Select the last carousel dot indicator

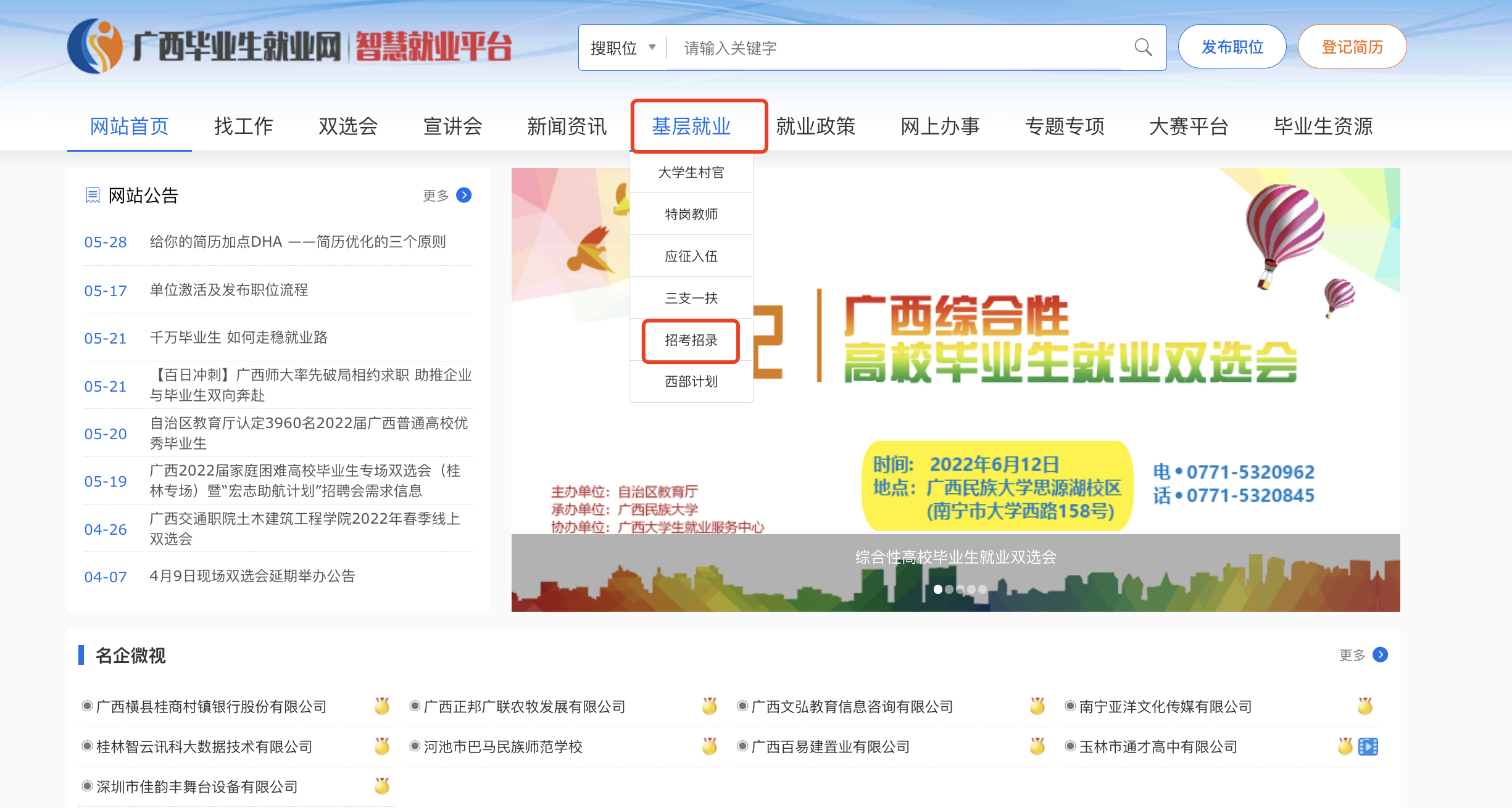point(982,589)
